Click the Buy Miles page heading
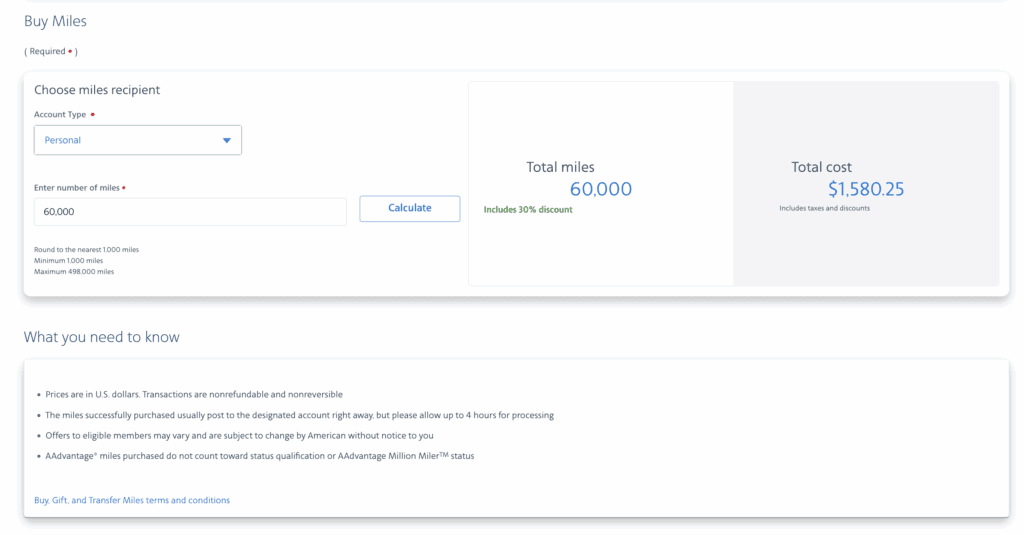Screen dimensions: 1024x535 click(56, 21)
